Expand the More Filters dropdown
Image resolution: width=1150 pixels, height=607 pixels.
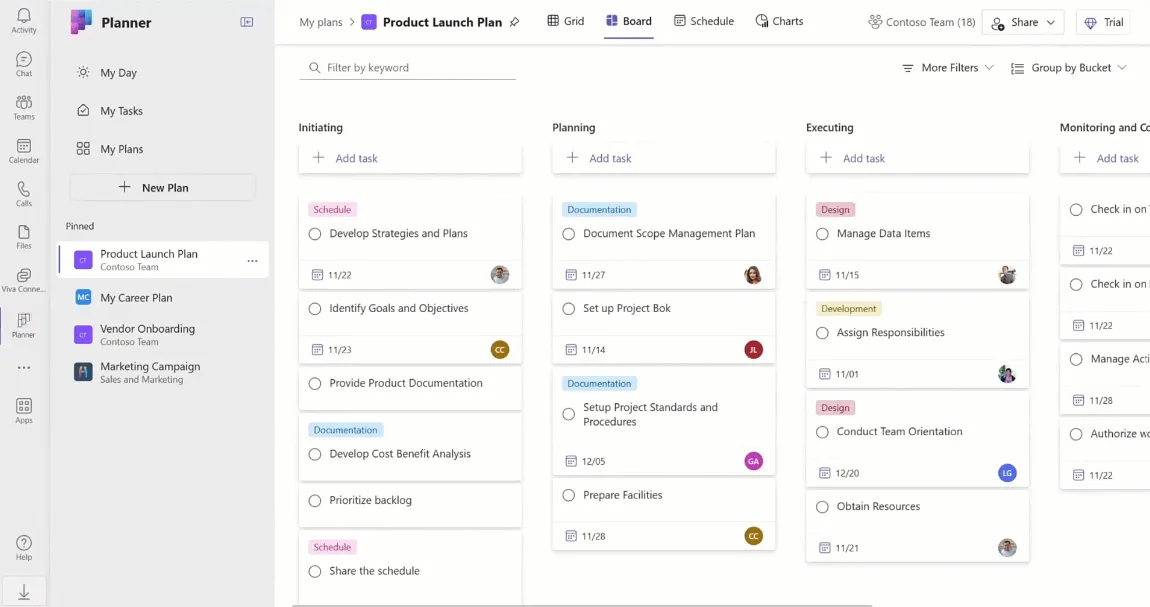pos(946,67)
